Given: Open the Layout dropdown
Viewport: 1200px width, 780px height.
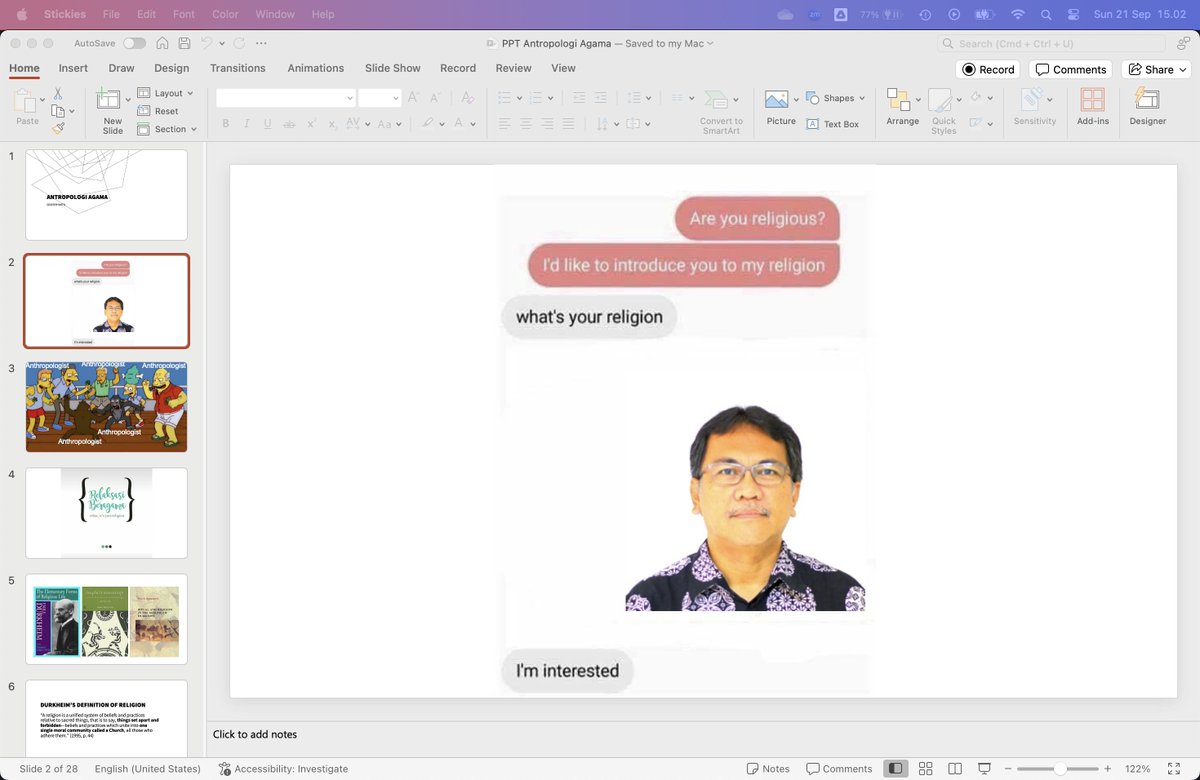Looking at the screenshot, I should coord(165,93).
